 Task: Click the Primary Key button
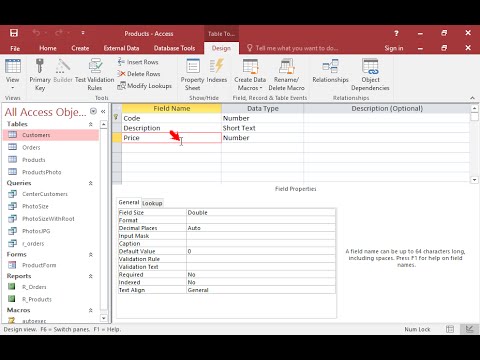click(40, 75)
